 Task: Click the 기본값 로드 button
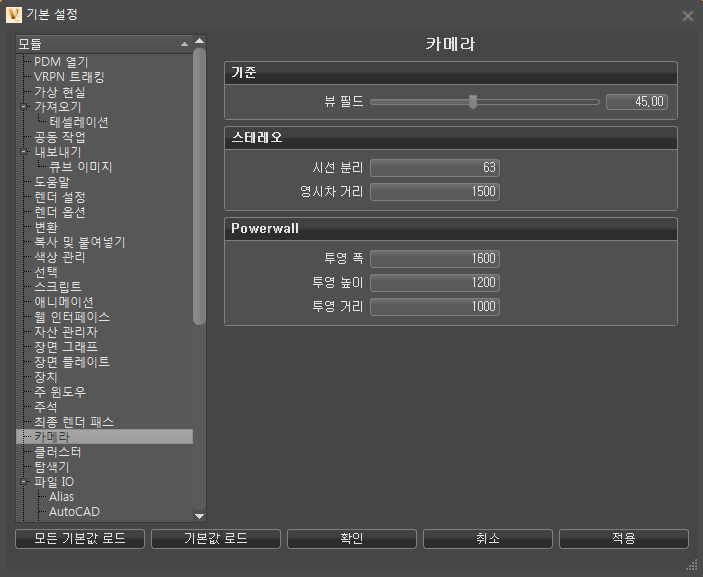pos(216,538)
